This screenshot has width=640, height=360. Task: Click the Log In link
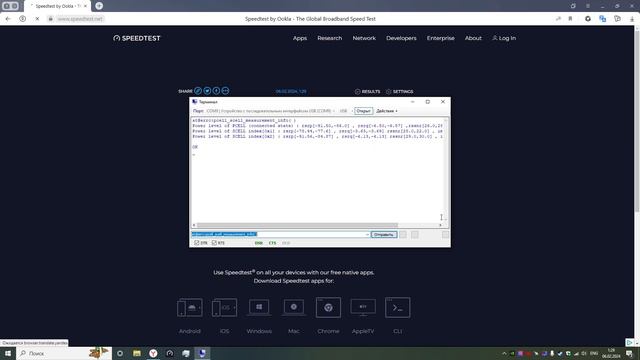click(x=504, y=38)
